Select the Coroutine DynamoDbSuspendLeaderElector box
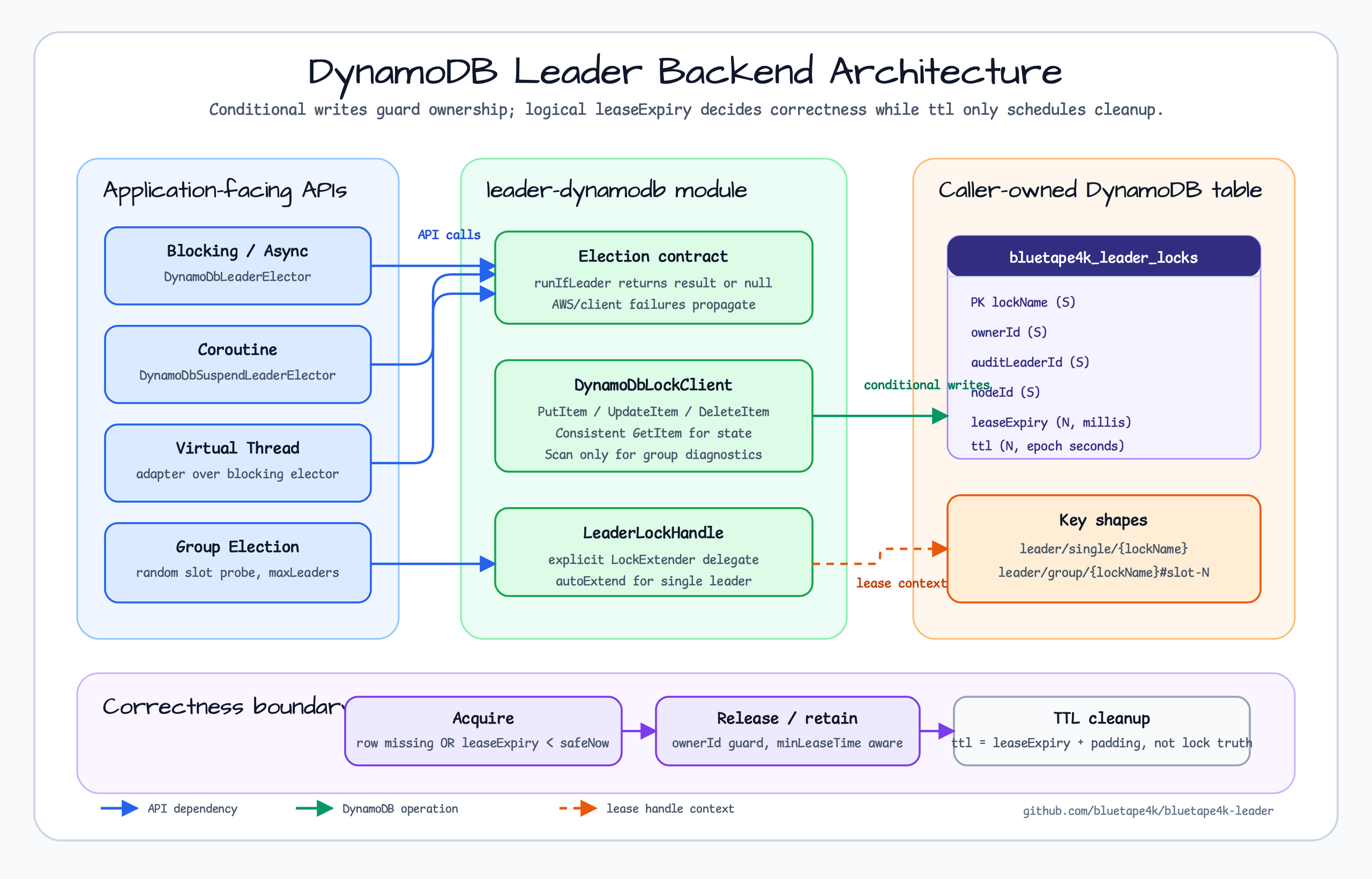 [x=238, y=364]
